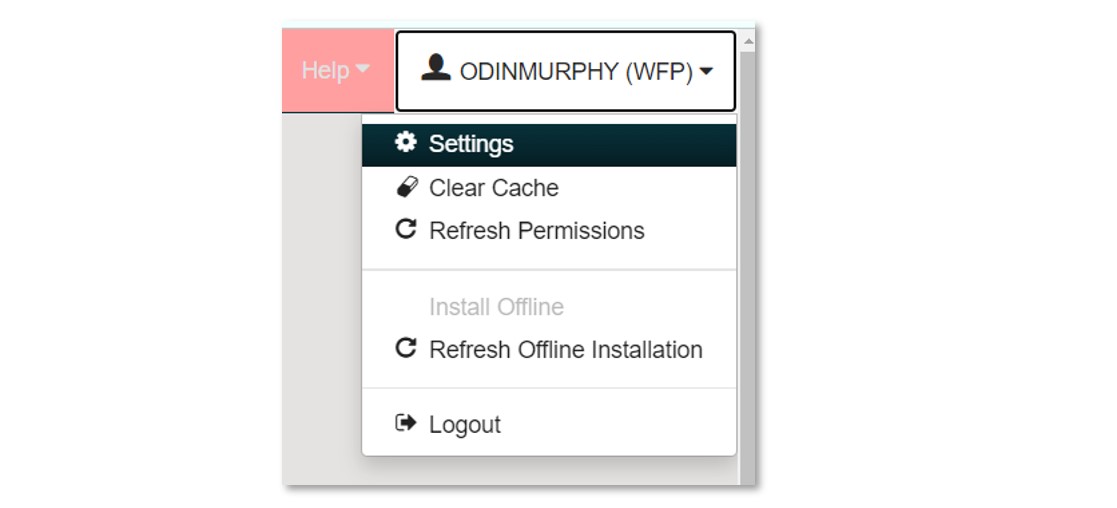The image size is (1117, 508).
Task: Click the small caret next to Help
Action: (363, 69)
